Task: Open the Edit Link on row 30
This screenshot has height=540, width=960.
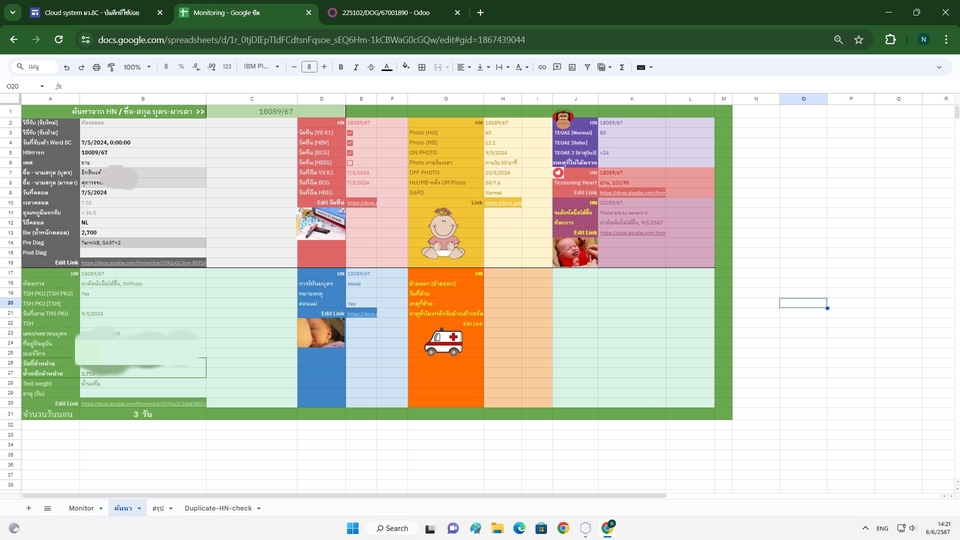Action: pyautogui.click(x=143, y=403)
